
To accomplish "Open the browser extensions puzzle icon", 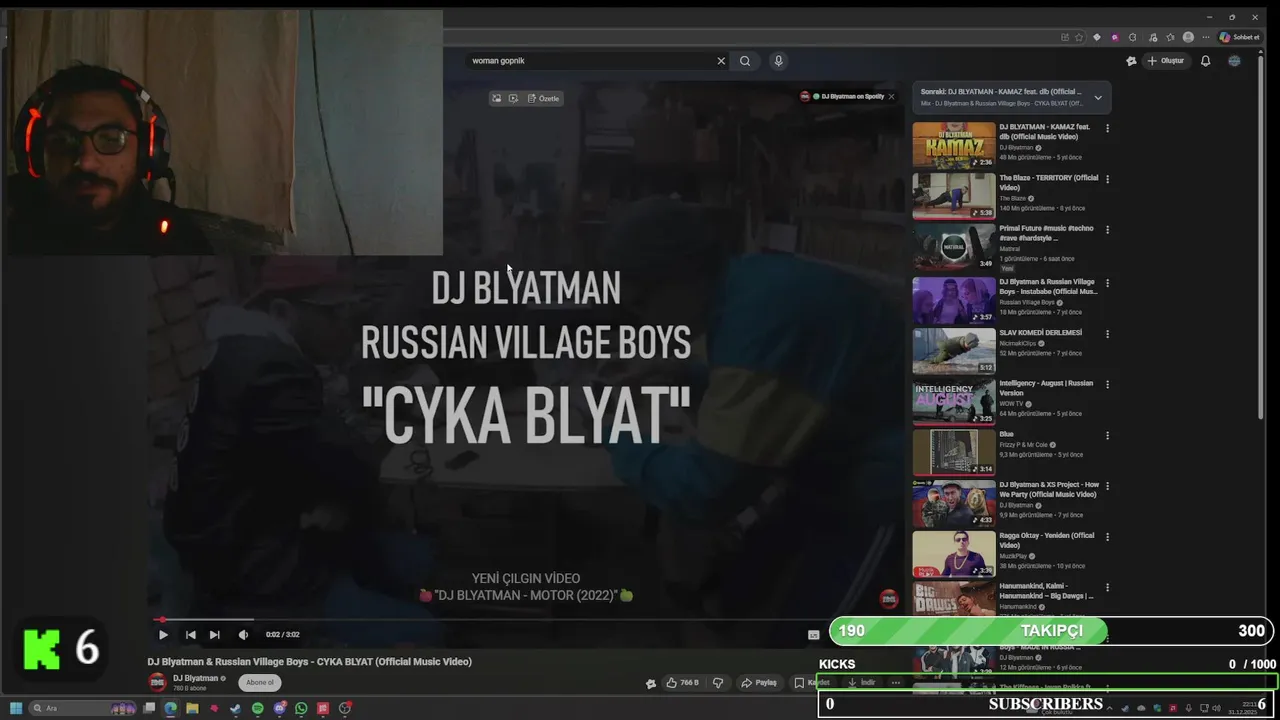I will 1132,37.
